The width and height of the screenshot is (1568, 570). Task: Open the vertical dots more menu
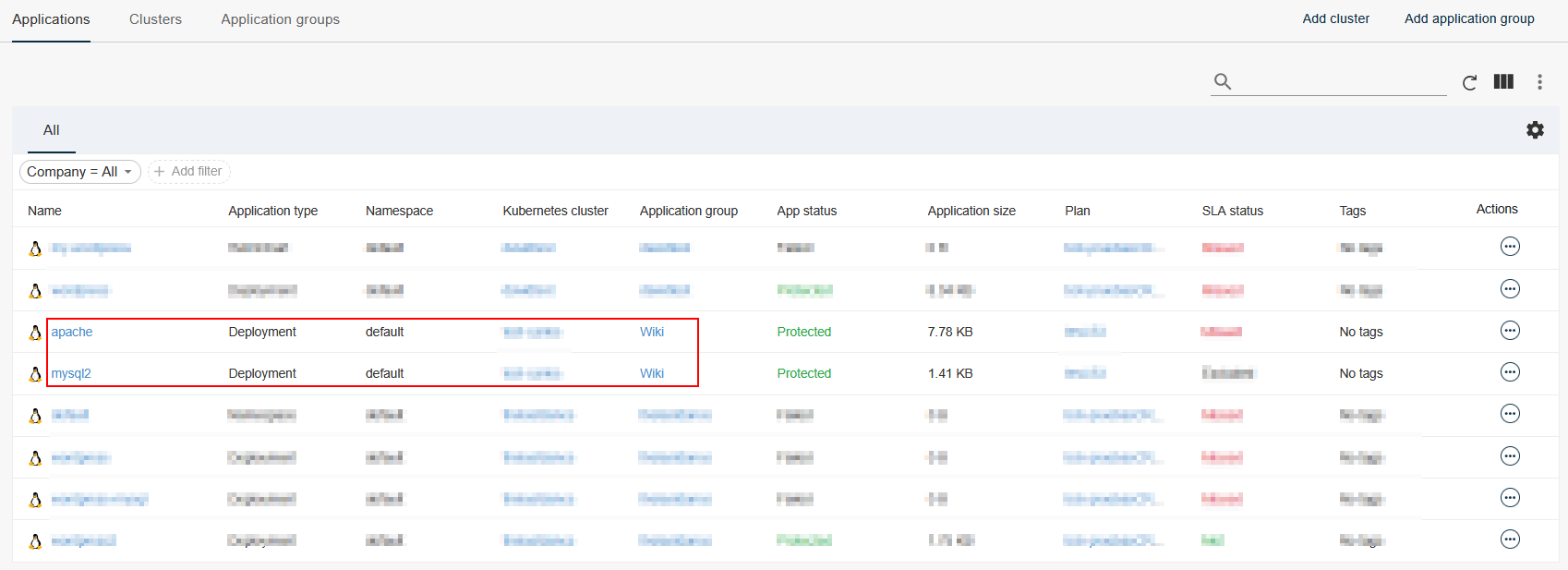coord(1539,82)
